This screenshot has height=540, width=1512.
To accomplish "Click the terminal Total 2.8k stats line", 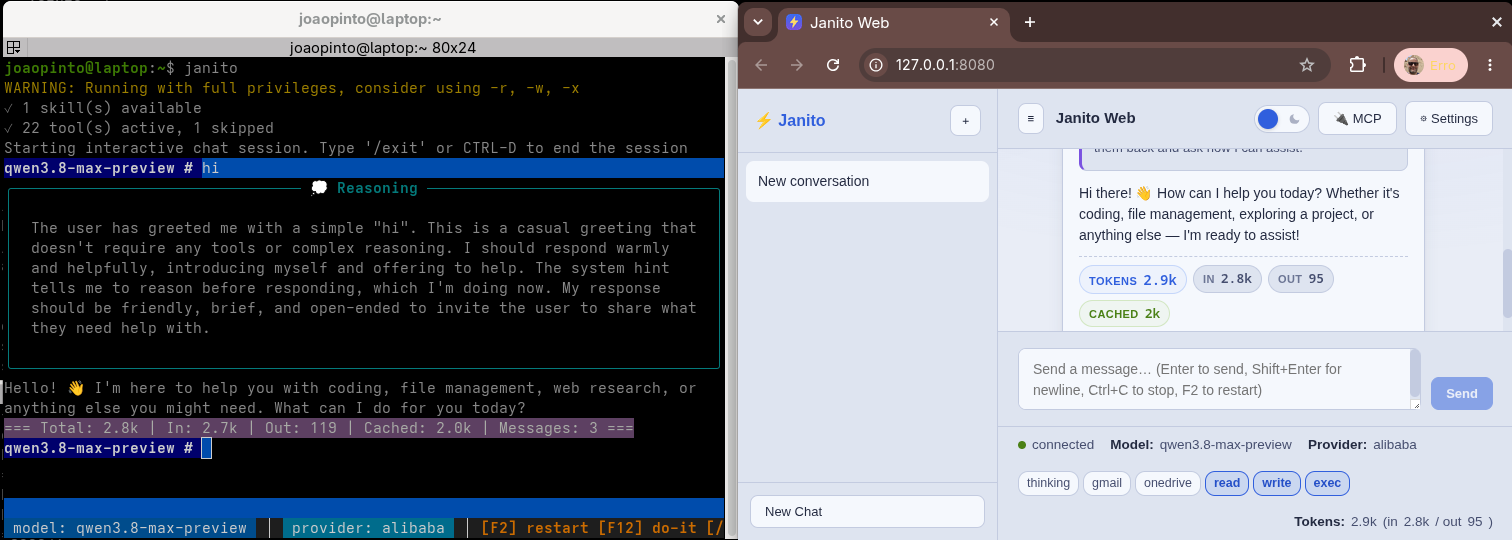I will (x=319, y=428).
